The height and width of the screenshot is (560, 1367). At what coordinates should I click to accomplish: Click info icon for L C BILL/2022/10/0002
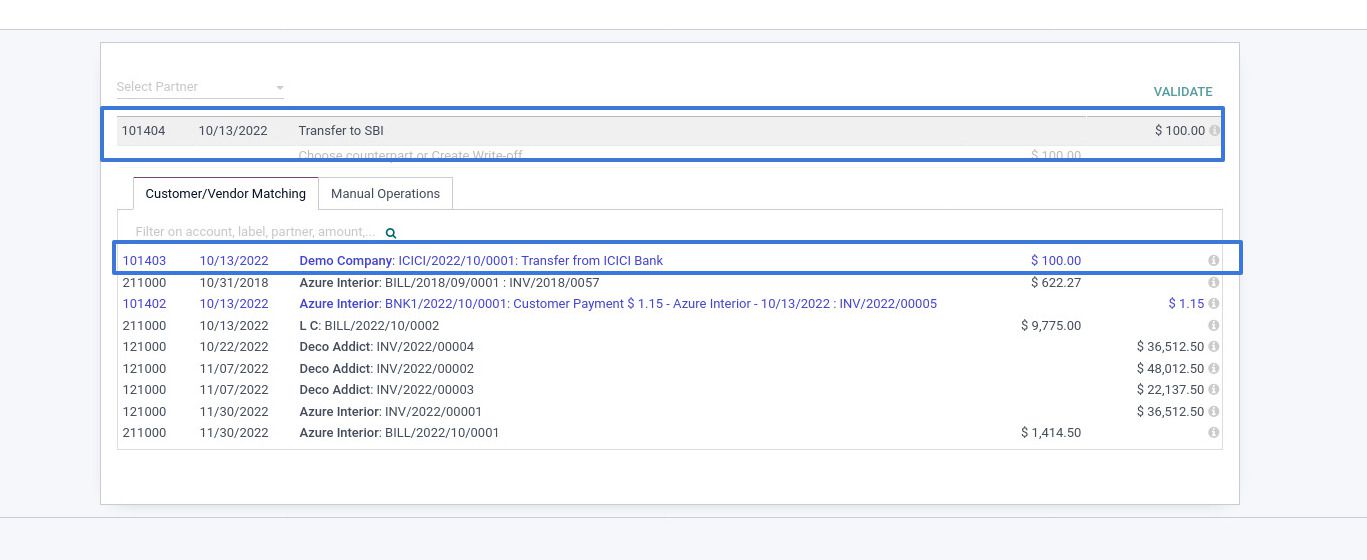pyautogui.click(x=1213, y=326)
